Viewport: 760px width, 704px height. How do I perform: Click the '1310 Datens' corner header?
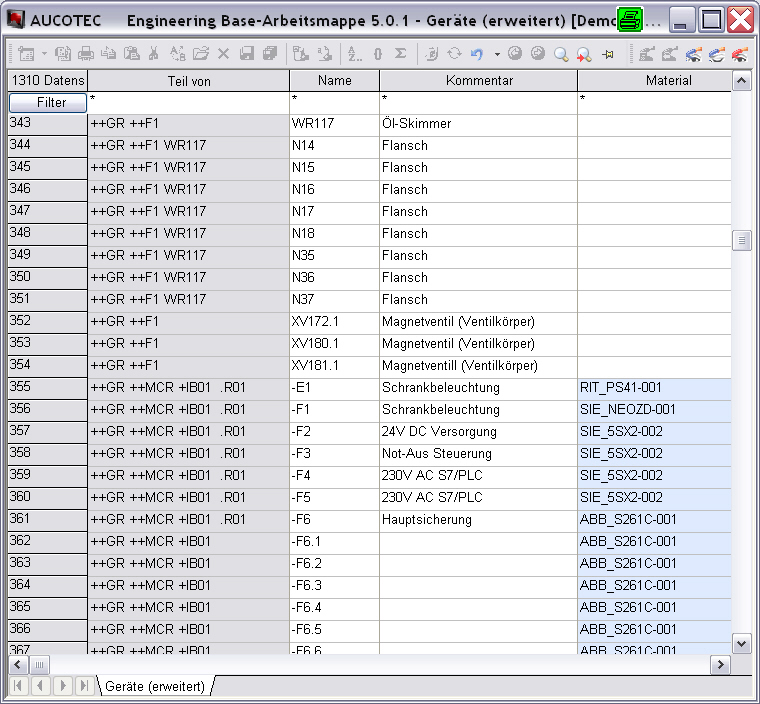coord(48,81)
